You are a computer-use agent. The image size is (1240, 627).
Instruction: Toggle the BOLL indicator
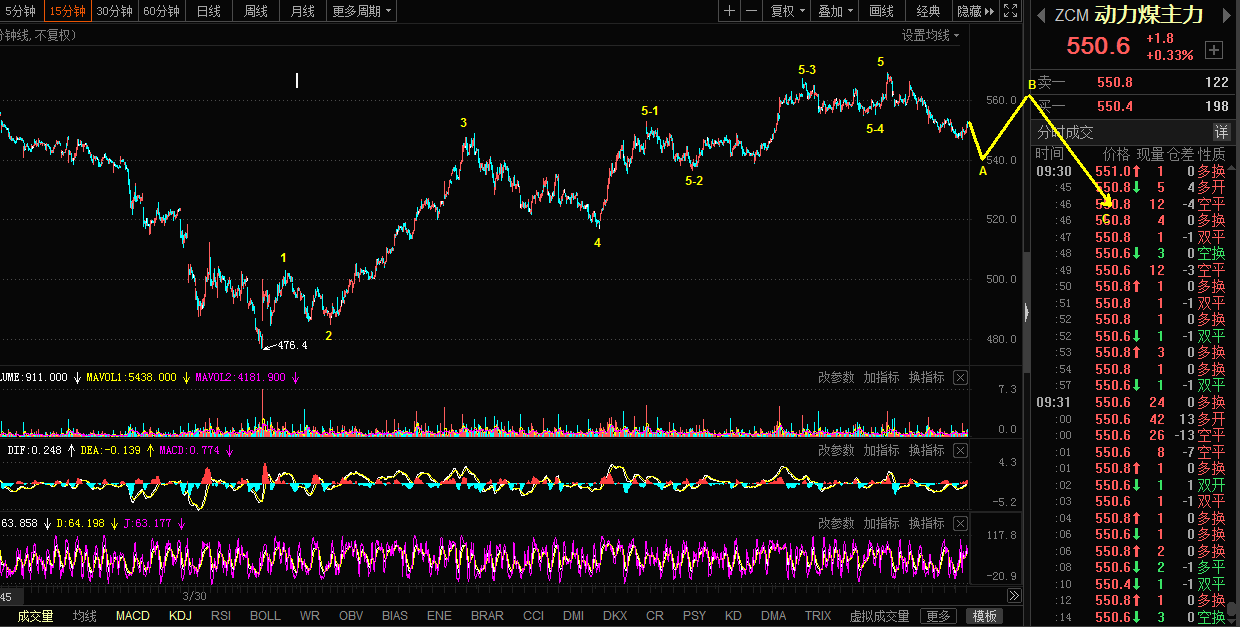click(x=265, y=616)
